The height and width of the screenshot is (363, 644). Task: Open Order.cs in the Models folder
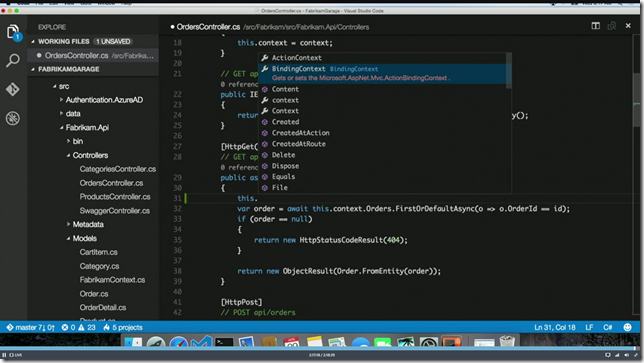[x=94, y=294]
